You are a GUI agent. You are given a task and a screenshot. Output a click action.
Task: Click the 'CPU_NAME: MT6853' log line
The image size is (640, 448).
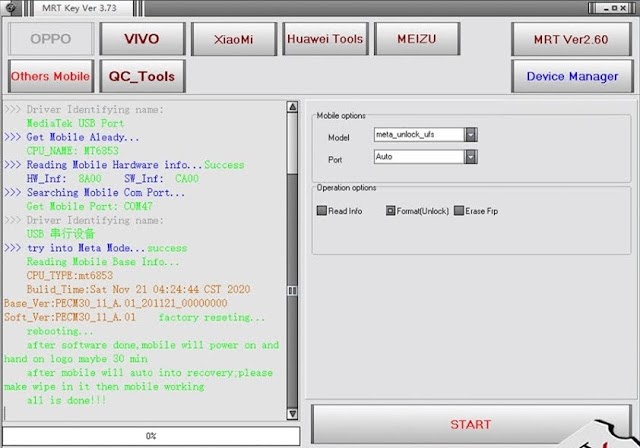[73, 151]
